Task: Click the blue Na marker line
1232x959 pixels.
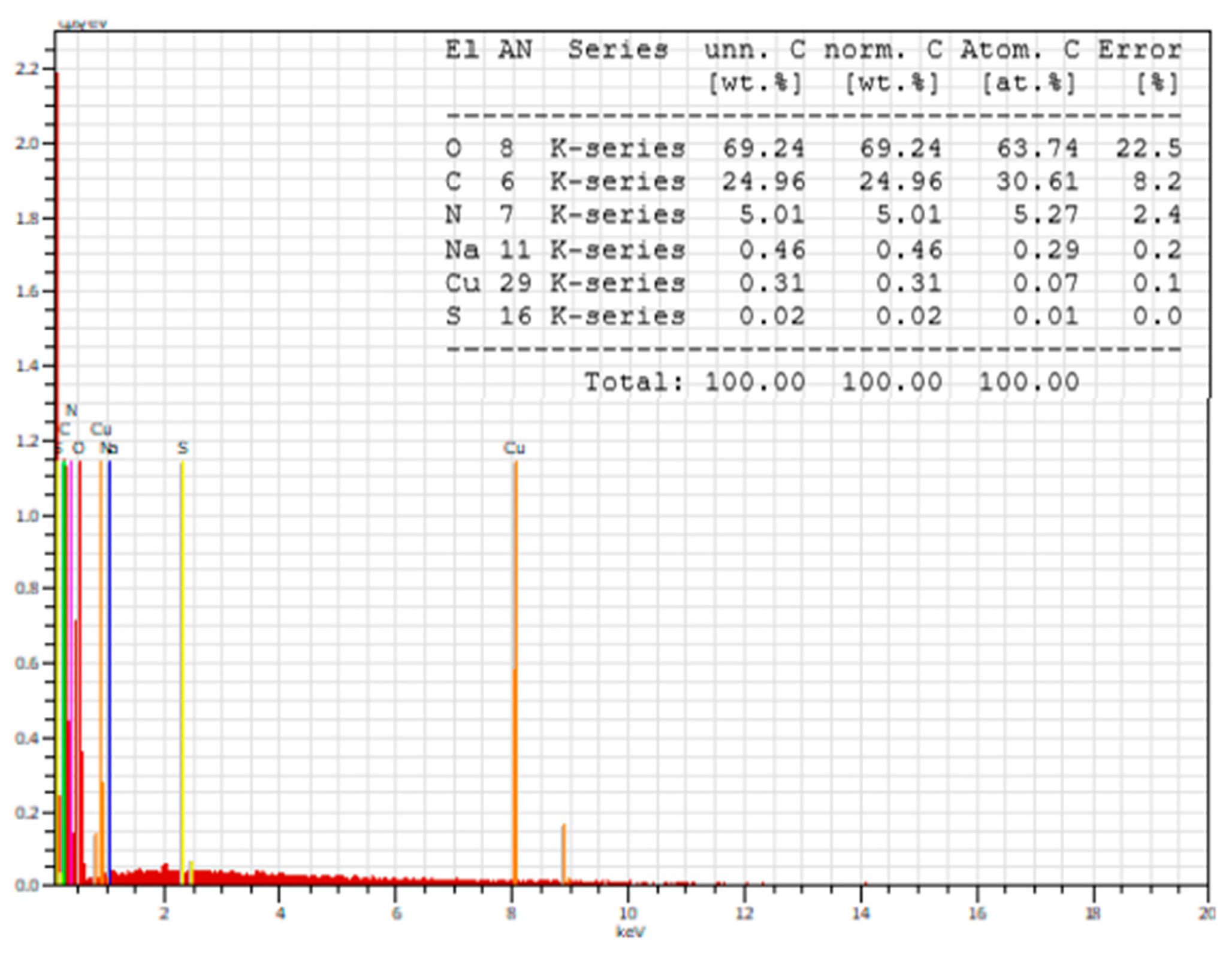Action: tap(110, 659)
